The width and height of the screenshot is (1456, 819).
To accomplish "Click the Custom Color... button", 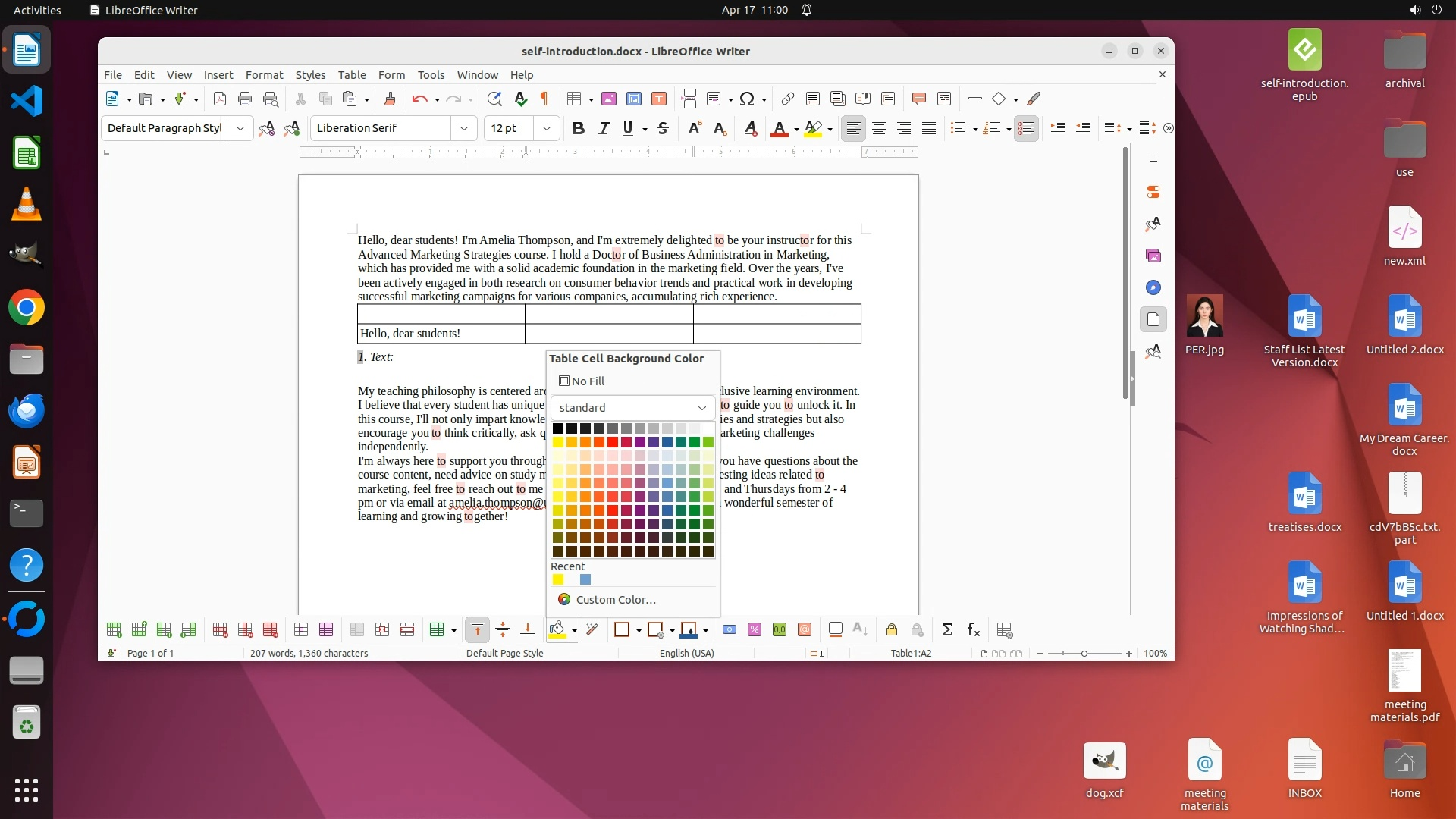I will (x=615, y=599).
